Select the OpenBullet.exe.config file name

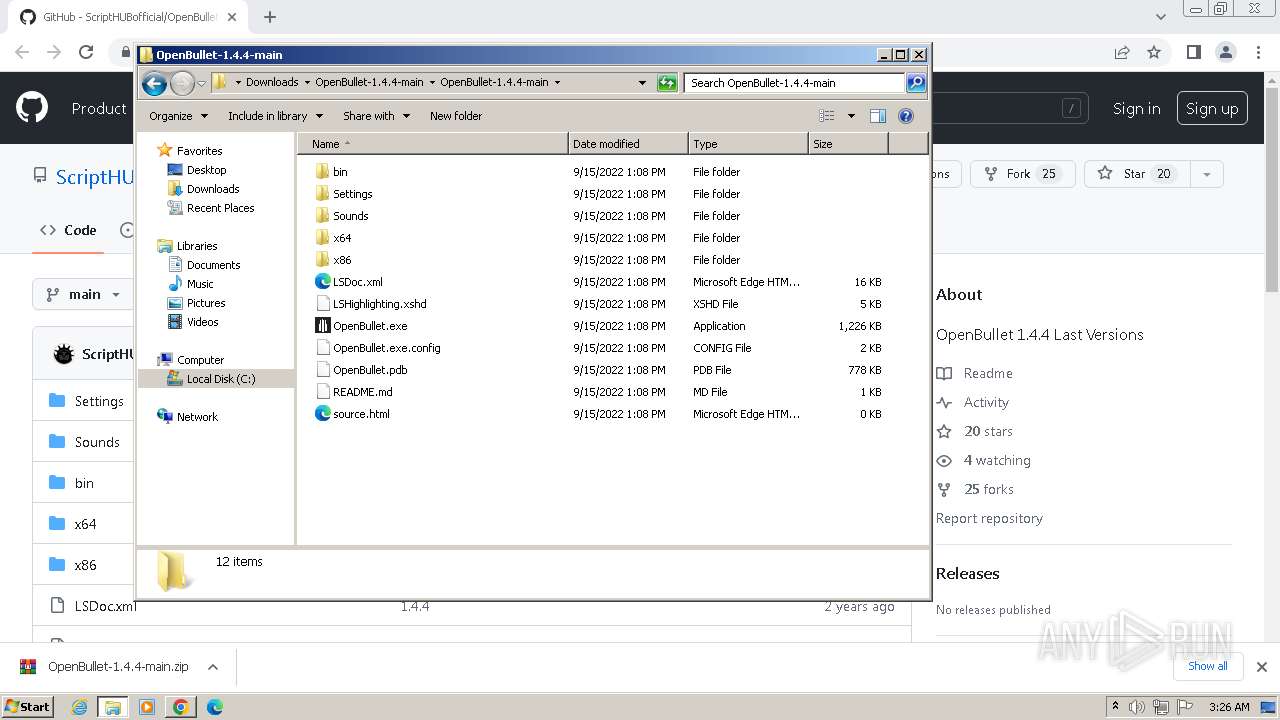(386, 348)
